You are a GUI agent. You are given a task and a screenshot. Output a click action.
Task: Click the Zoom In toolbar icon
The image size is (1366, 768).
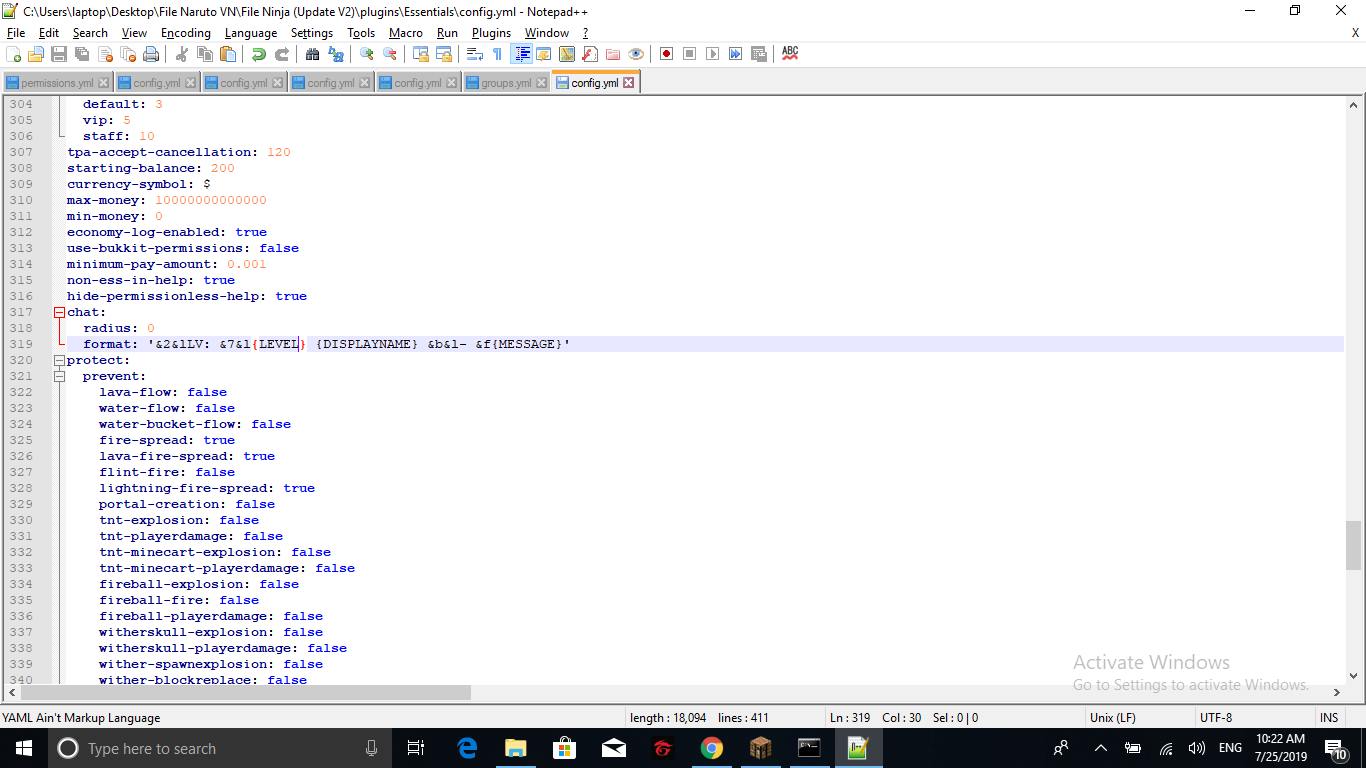click(367, 54)
